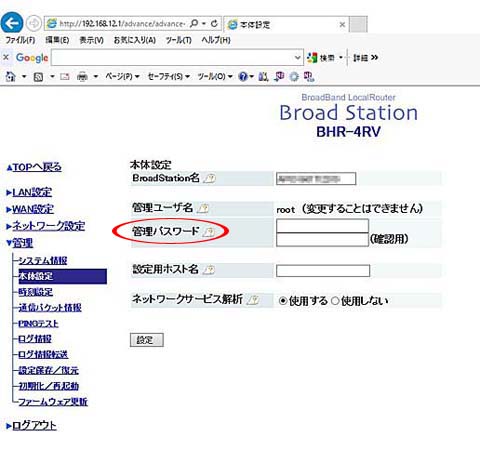480x463 pixels.
Task: Click the address bar search magnifier icon
Action: coord(194,24)
